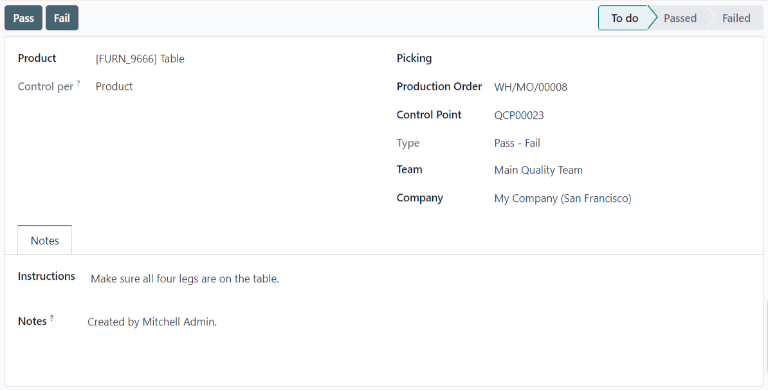Open the Notes tab
The image size is (768, 390).
pyautogui.click(x=45, y=240)
